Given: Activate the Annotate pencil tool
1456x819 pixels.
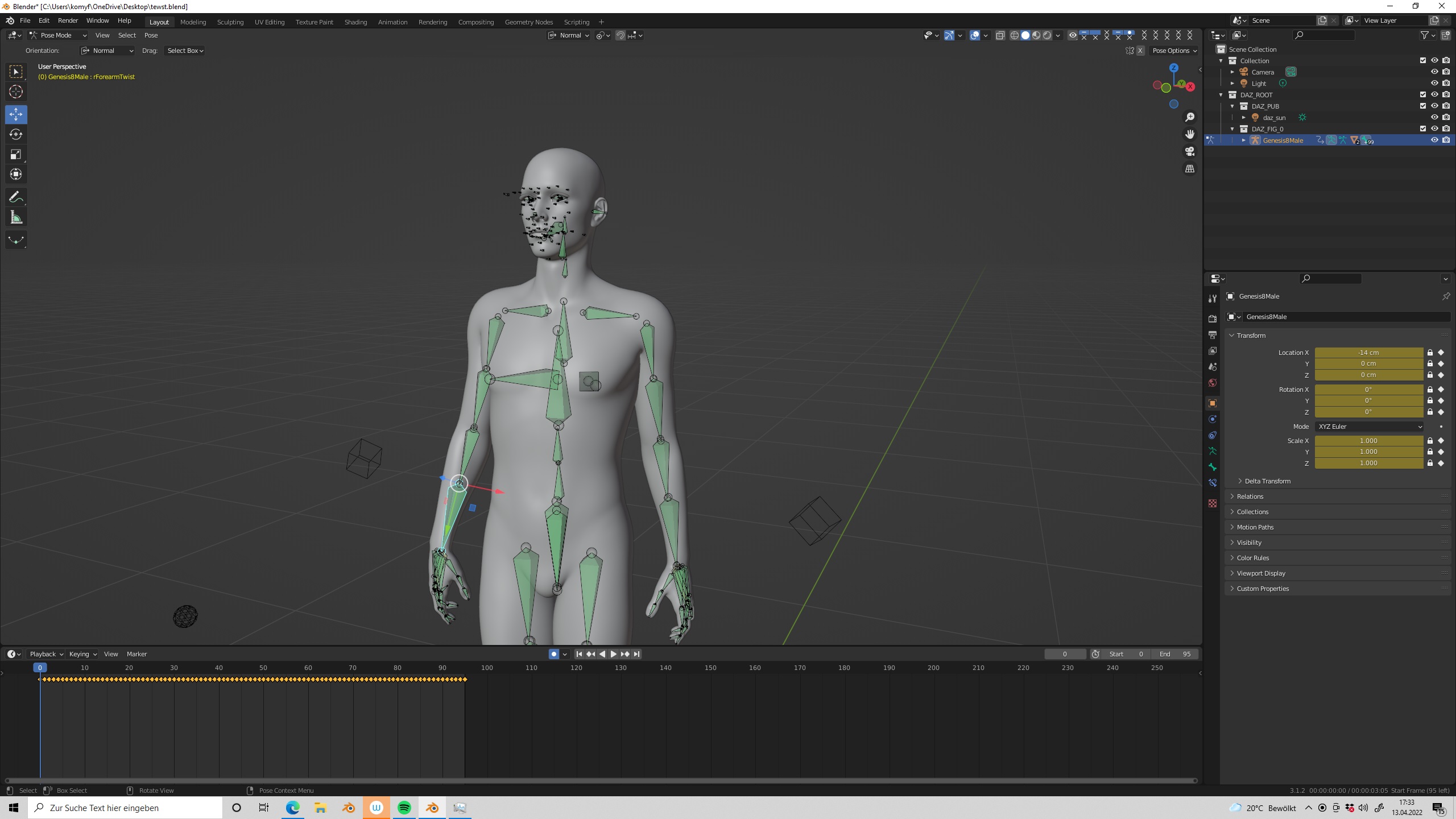Looking at the screenshot, I should pos(16,197).
